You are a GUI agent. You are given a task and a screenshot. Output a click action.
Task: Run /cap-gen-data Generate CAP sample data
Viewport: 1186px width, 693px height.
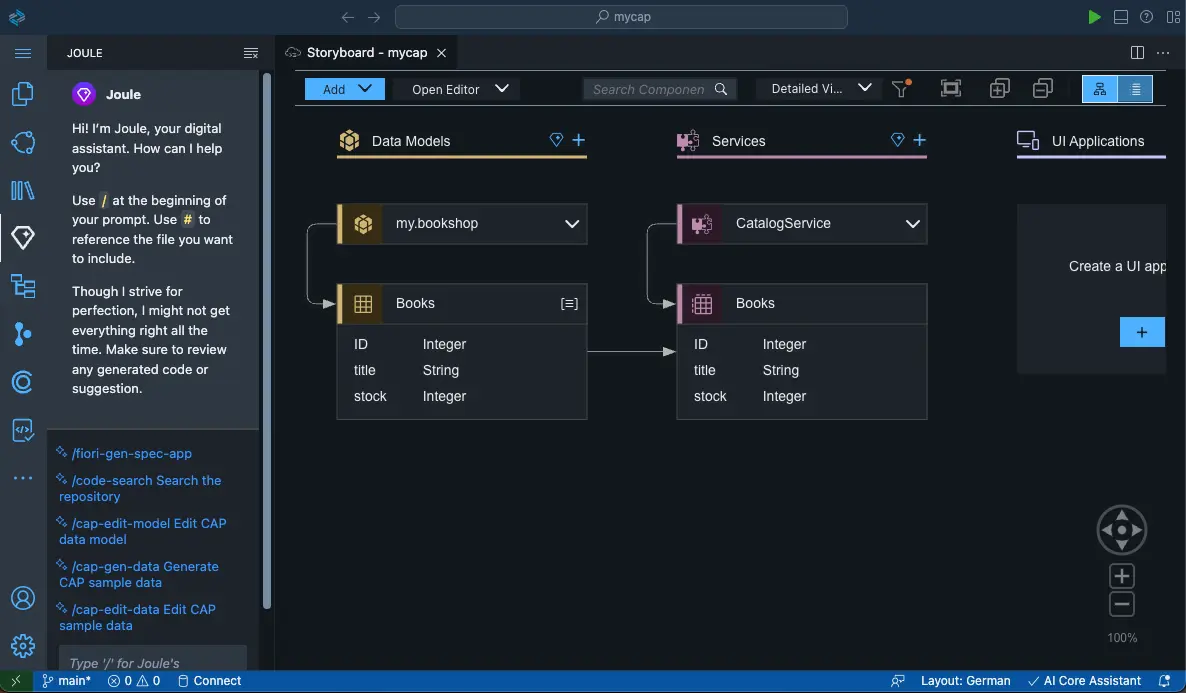click(138, 574)
